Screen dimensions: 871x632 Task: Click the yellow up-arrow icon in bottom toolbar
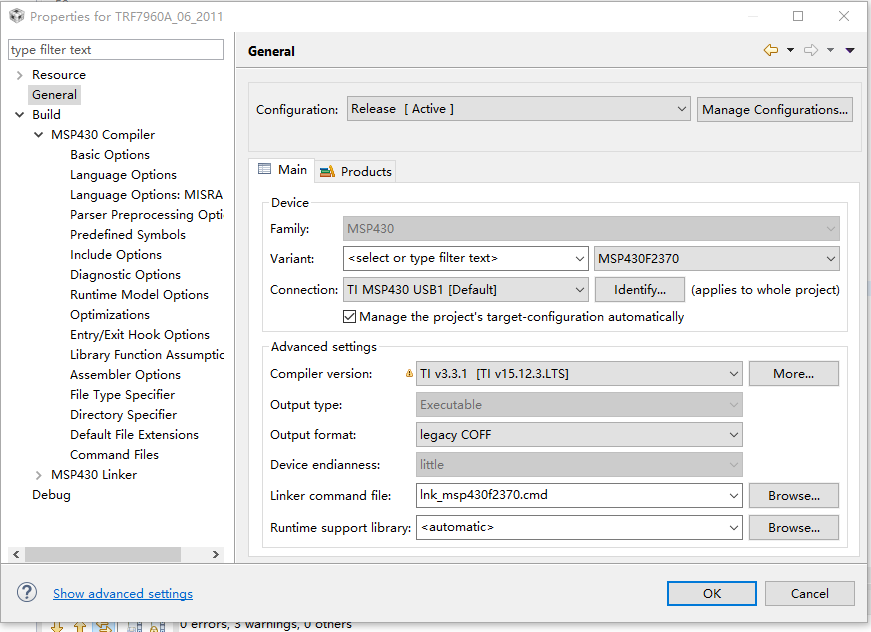click(80, 625)
